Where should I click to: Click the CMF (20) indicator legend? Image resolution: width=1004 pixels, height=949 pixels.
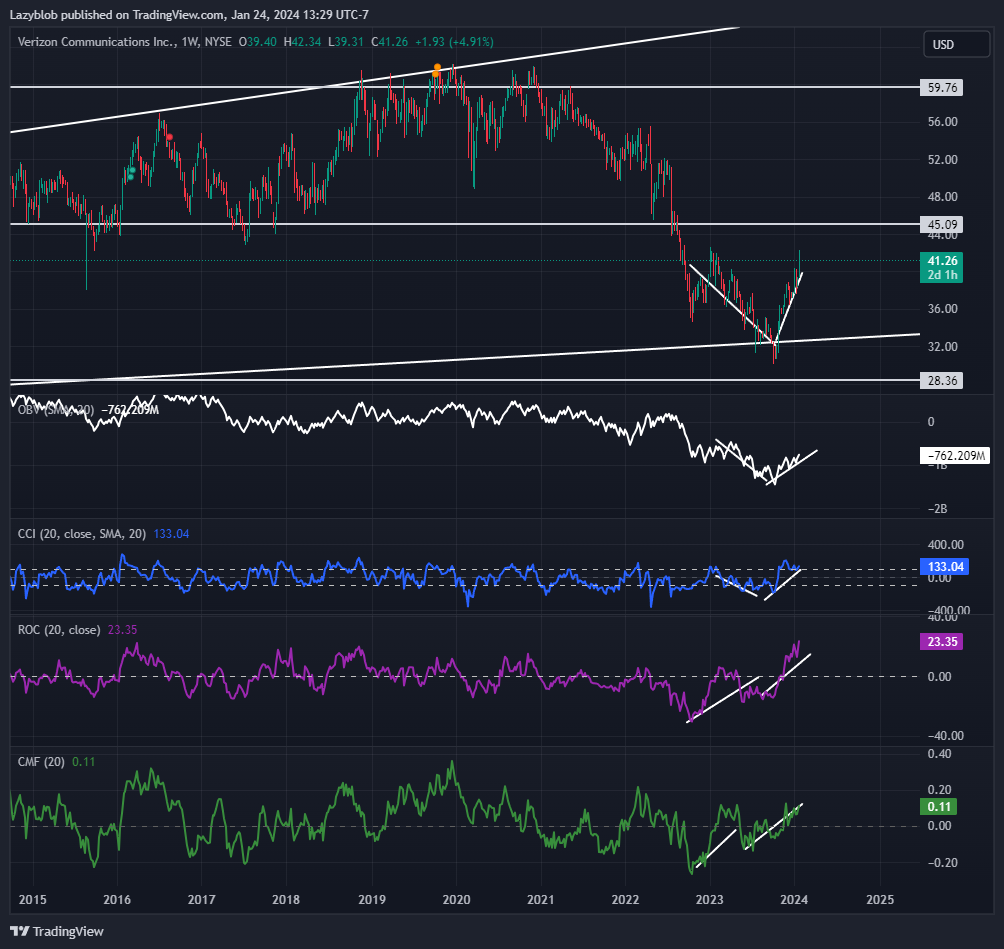(41, 762)
